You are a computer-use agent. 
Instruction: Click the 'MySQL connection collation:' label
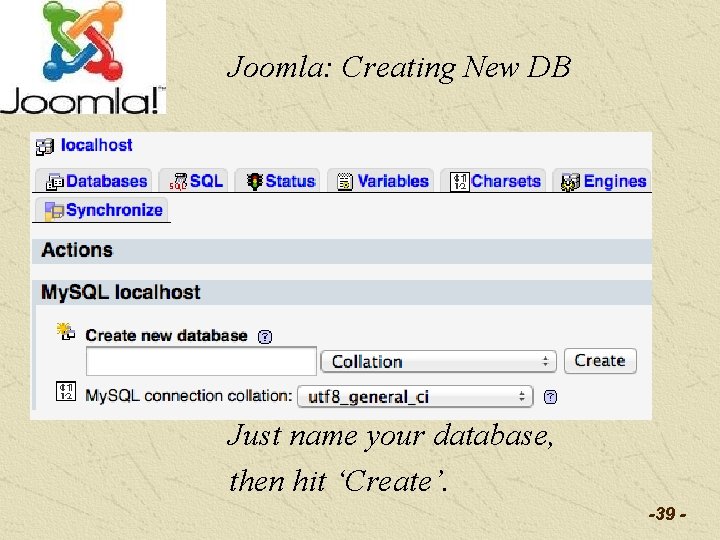point(189,396)
